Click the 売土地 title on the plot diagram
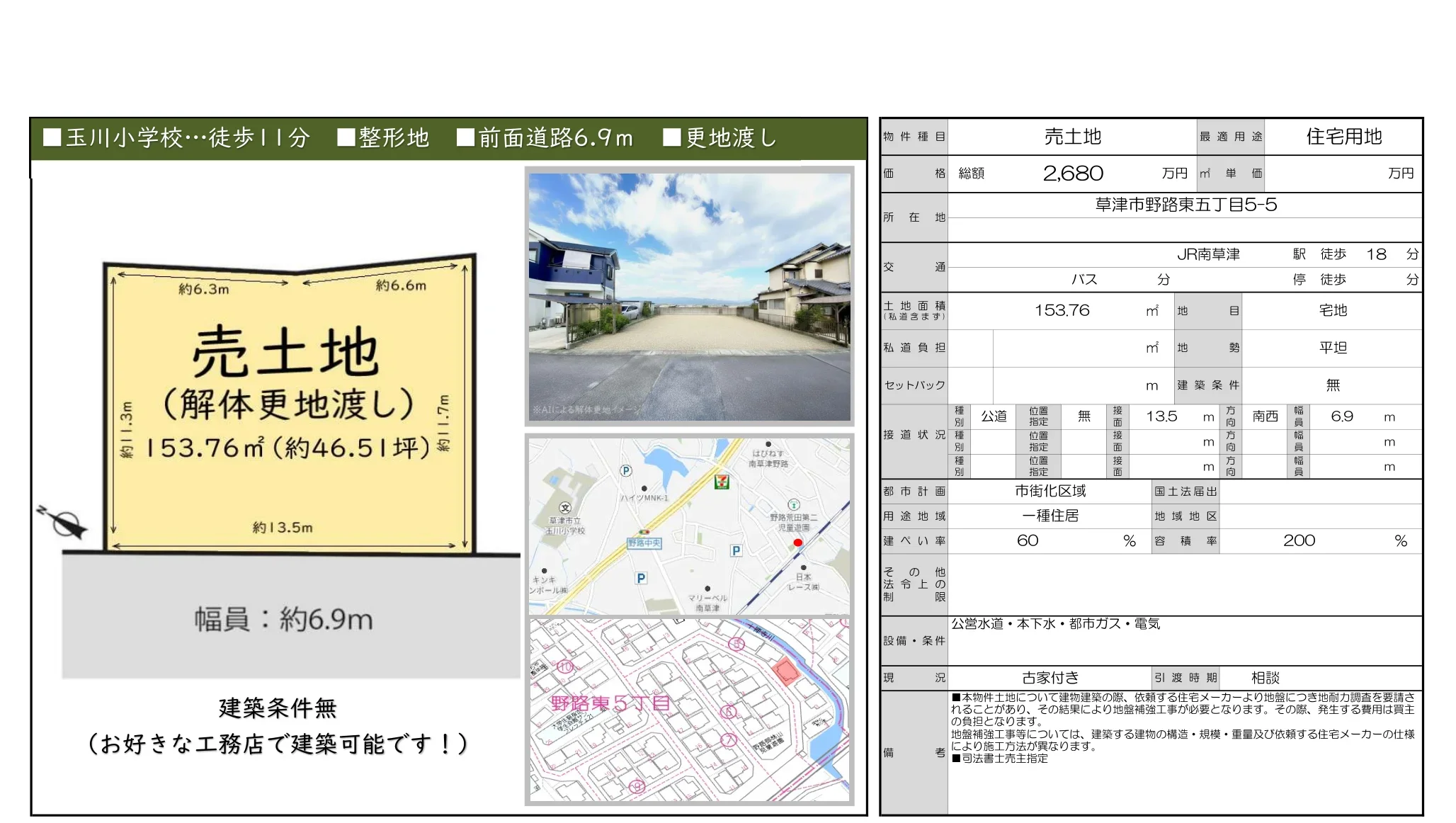Screen dimensions: 1456x823 pyautogui.click(x=286, y=348)
